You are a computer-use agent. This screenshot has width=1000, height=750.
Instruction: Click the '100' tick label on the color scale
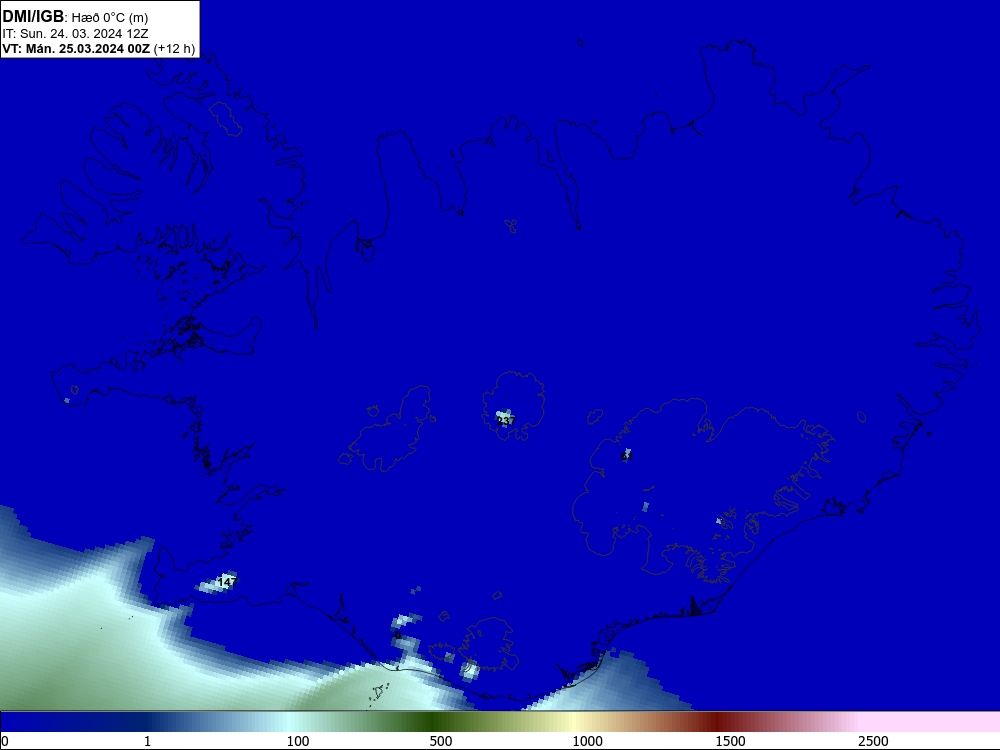click(298, 741)
